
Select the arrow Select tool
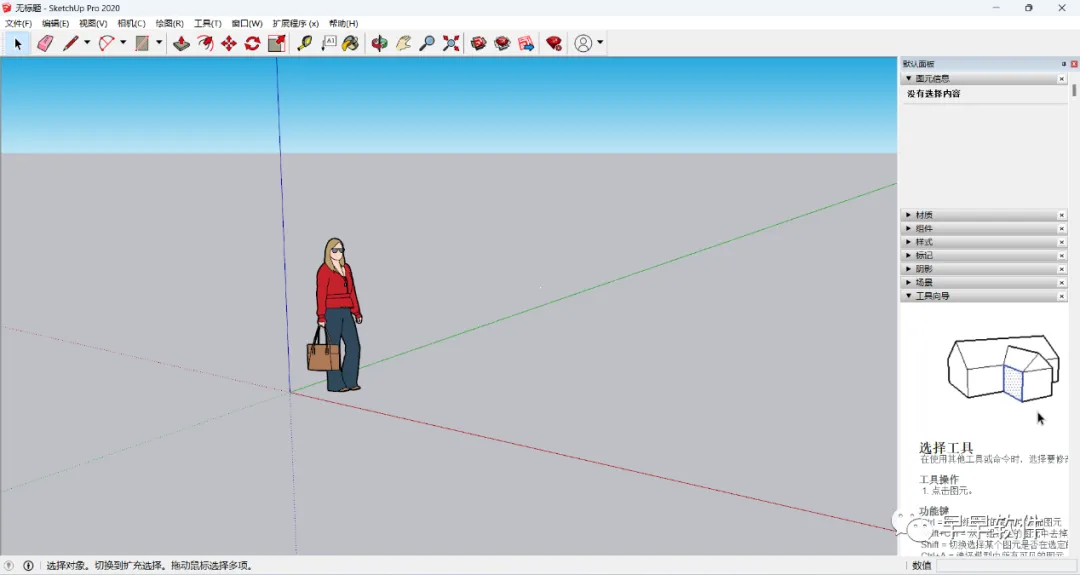point(18,43)
